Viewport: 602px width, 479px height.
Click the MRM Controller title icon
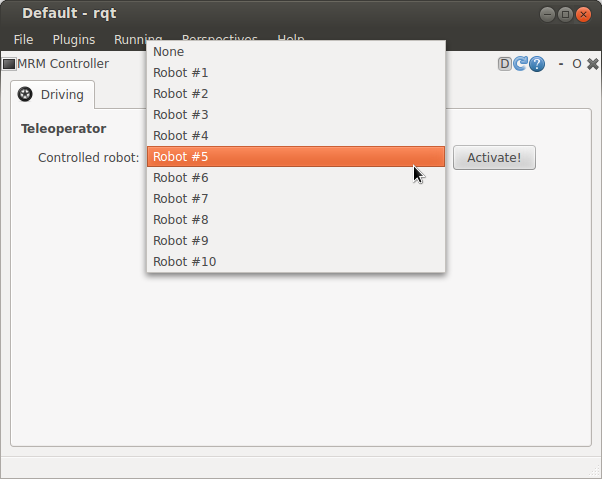tap(9, 64)
